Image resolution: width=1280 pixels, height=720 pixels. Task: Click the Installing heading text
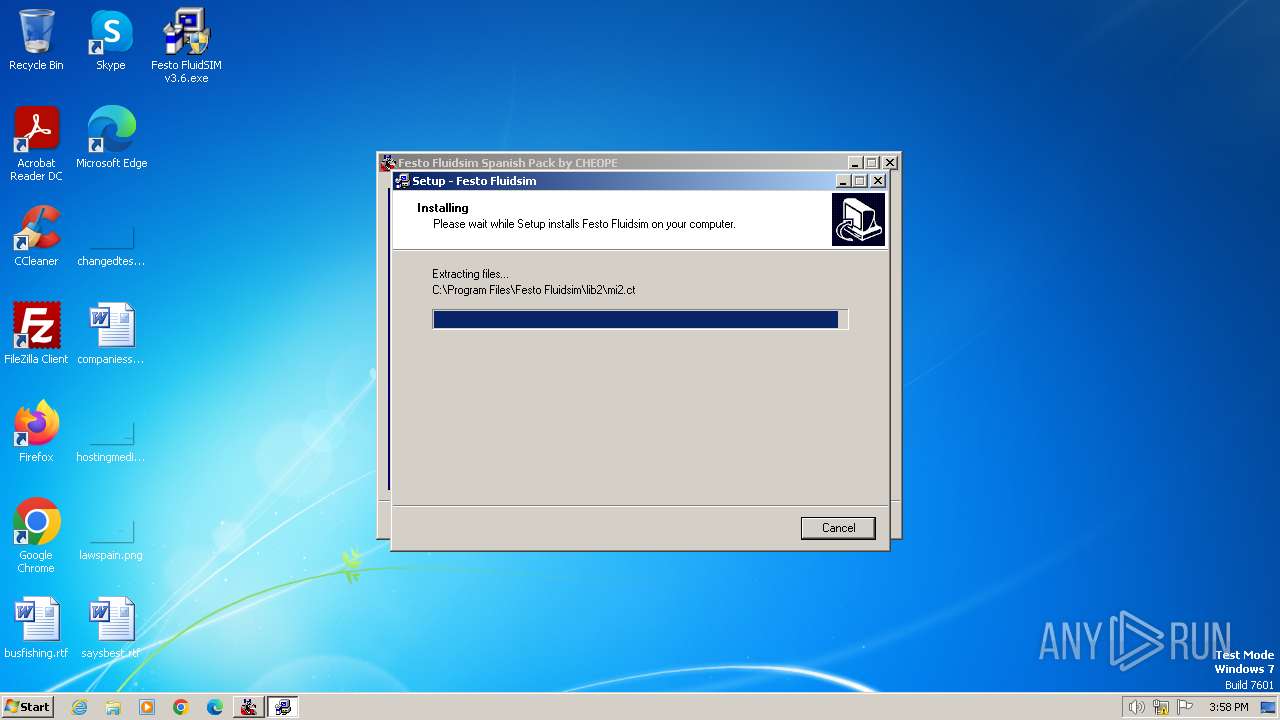tap(443, 208)
